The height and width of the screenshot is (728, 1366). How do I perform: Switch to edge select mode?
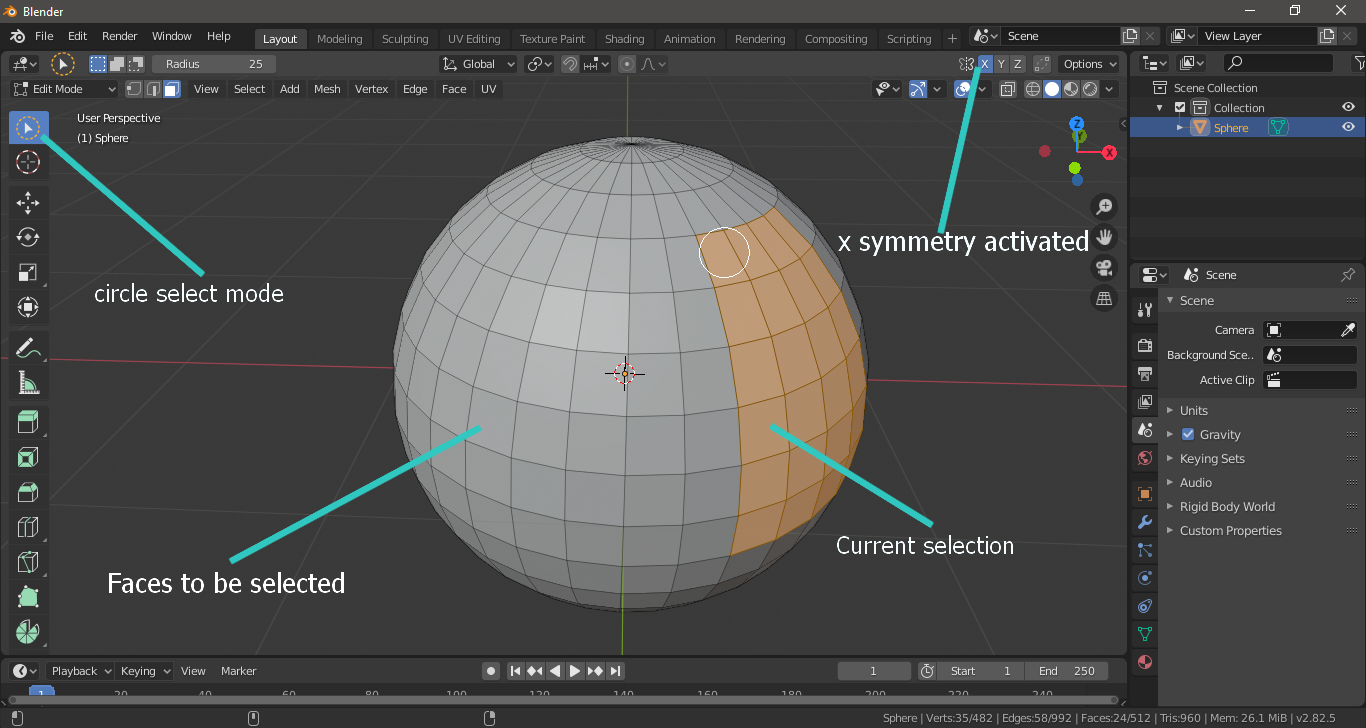[x=153, y=89]
